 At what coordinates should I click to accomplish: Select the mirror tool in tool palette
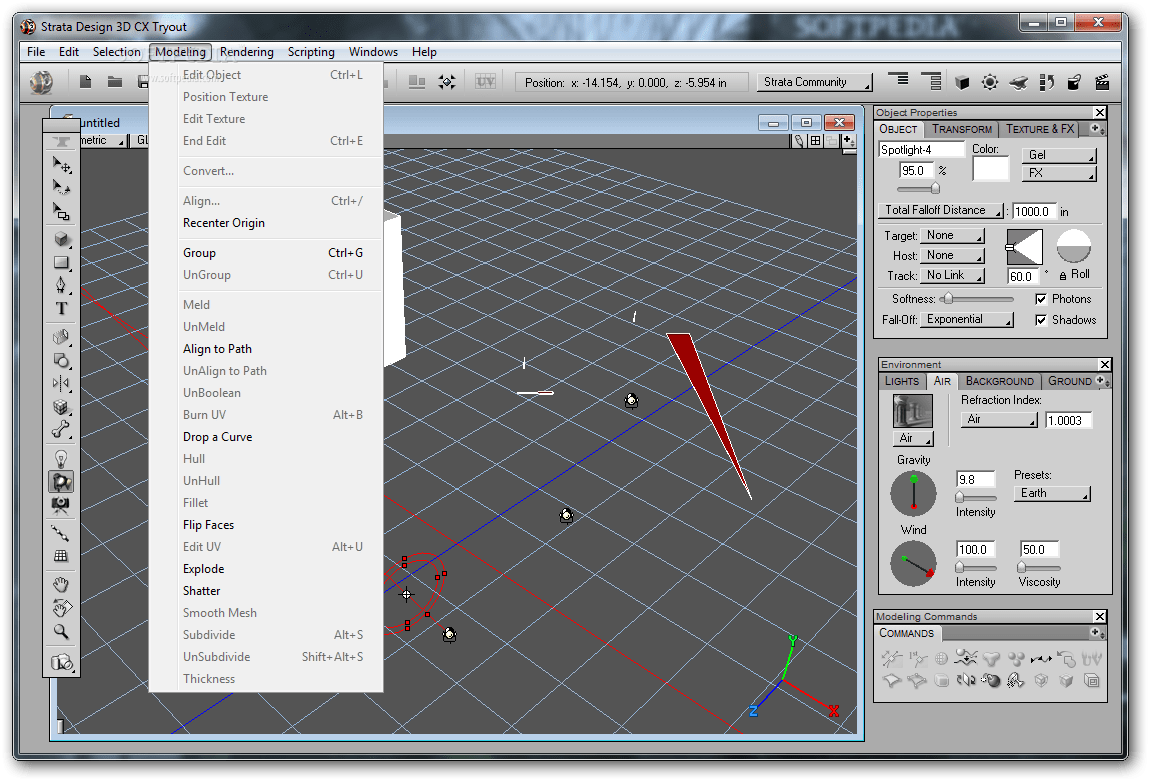(x=62, y=383)
